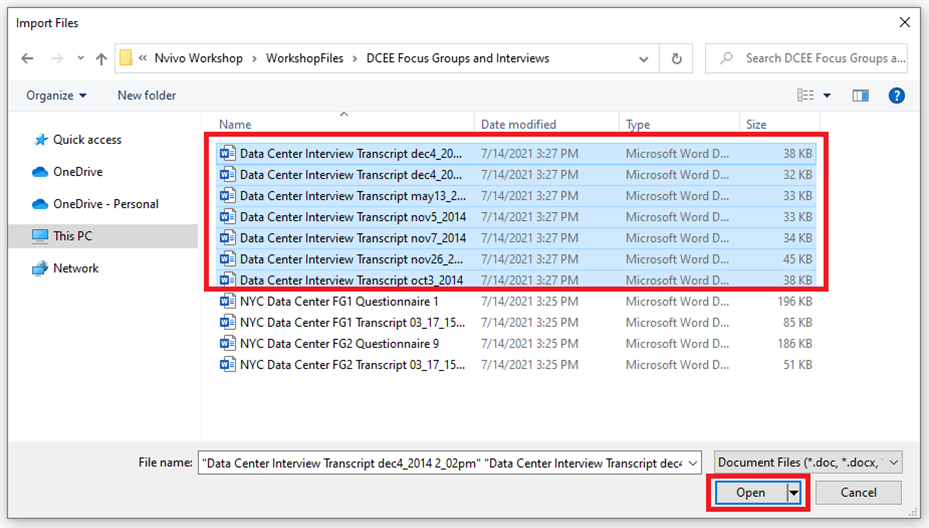Open Quick access in navigation pane

87,140
